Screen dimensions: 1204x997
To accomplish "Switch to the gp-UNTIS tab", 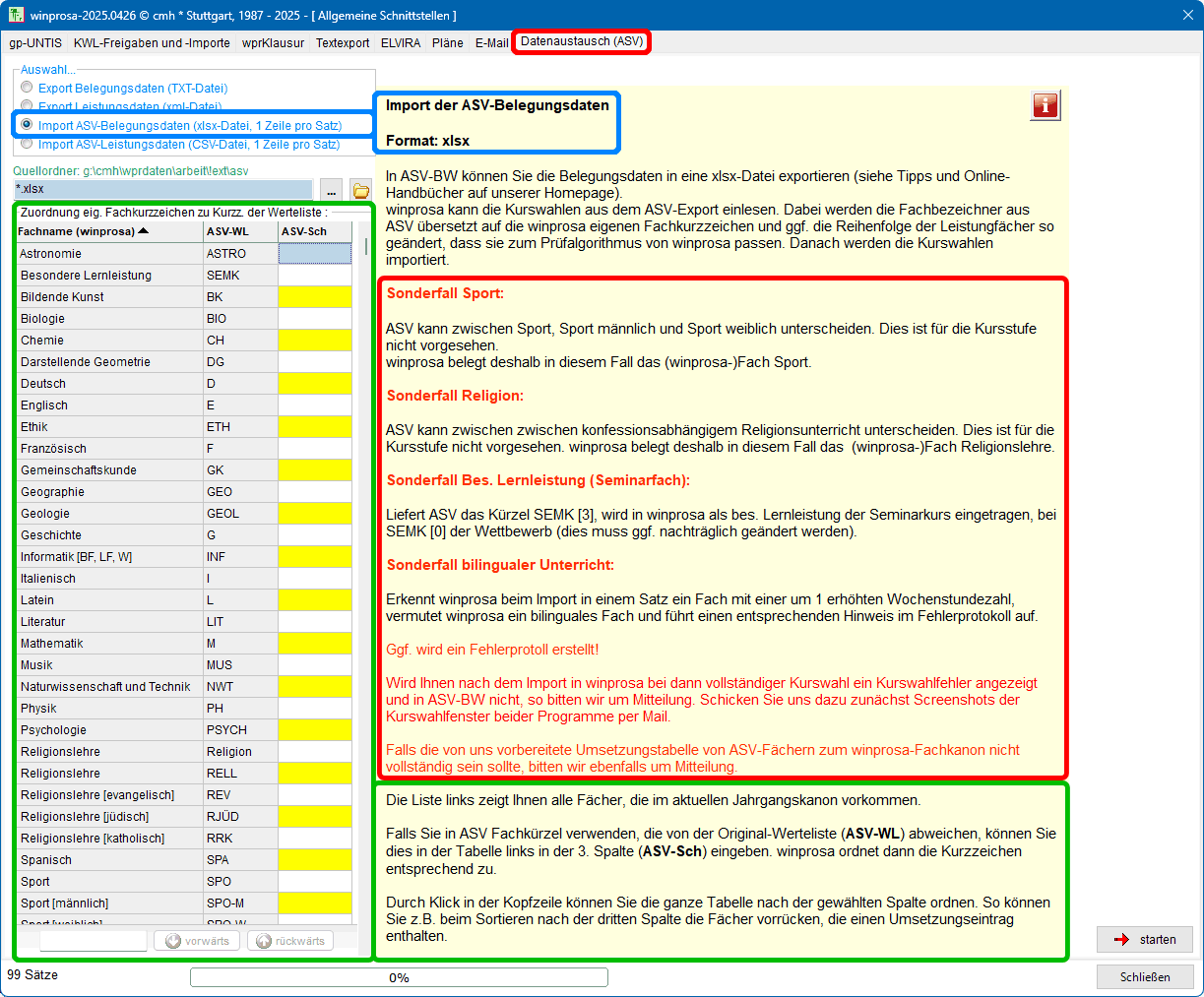I will [35, 42].
